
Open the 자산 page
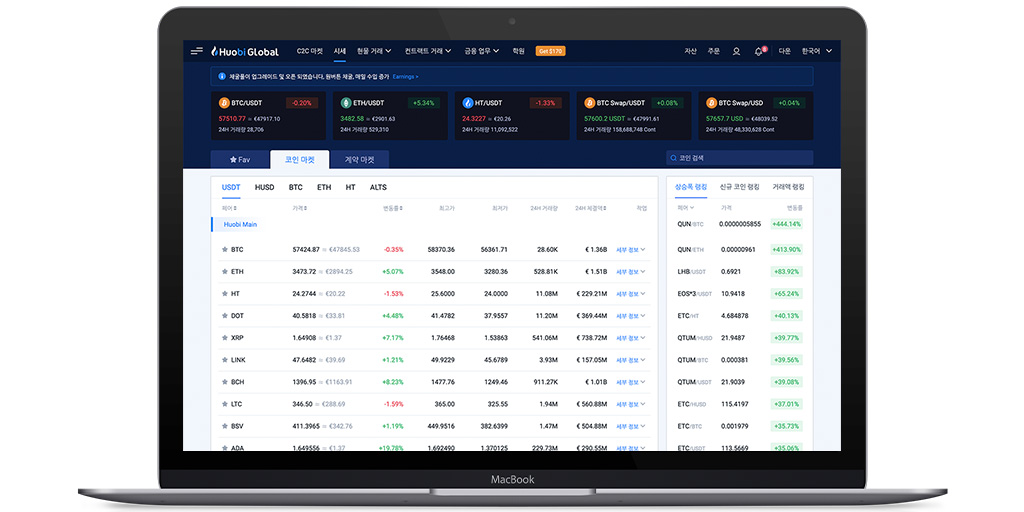coord(690,51)
